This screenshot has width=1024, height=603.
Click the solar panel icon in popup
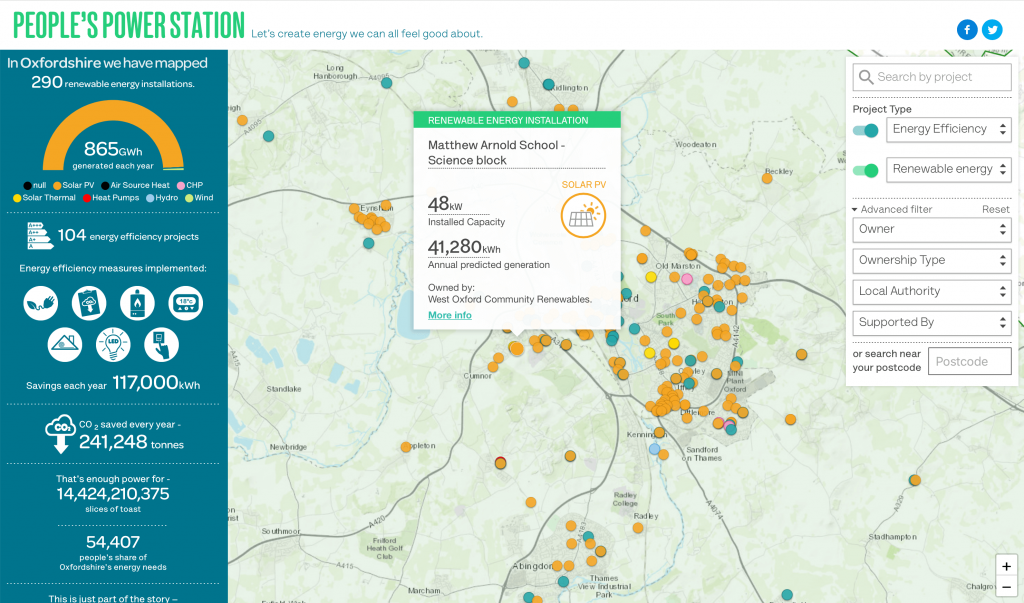[x=582, y=215]
